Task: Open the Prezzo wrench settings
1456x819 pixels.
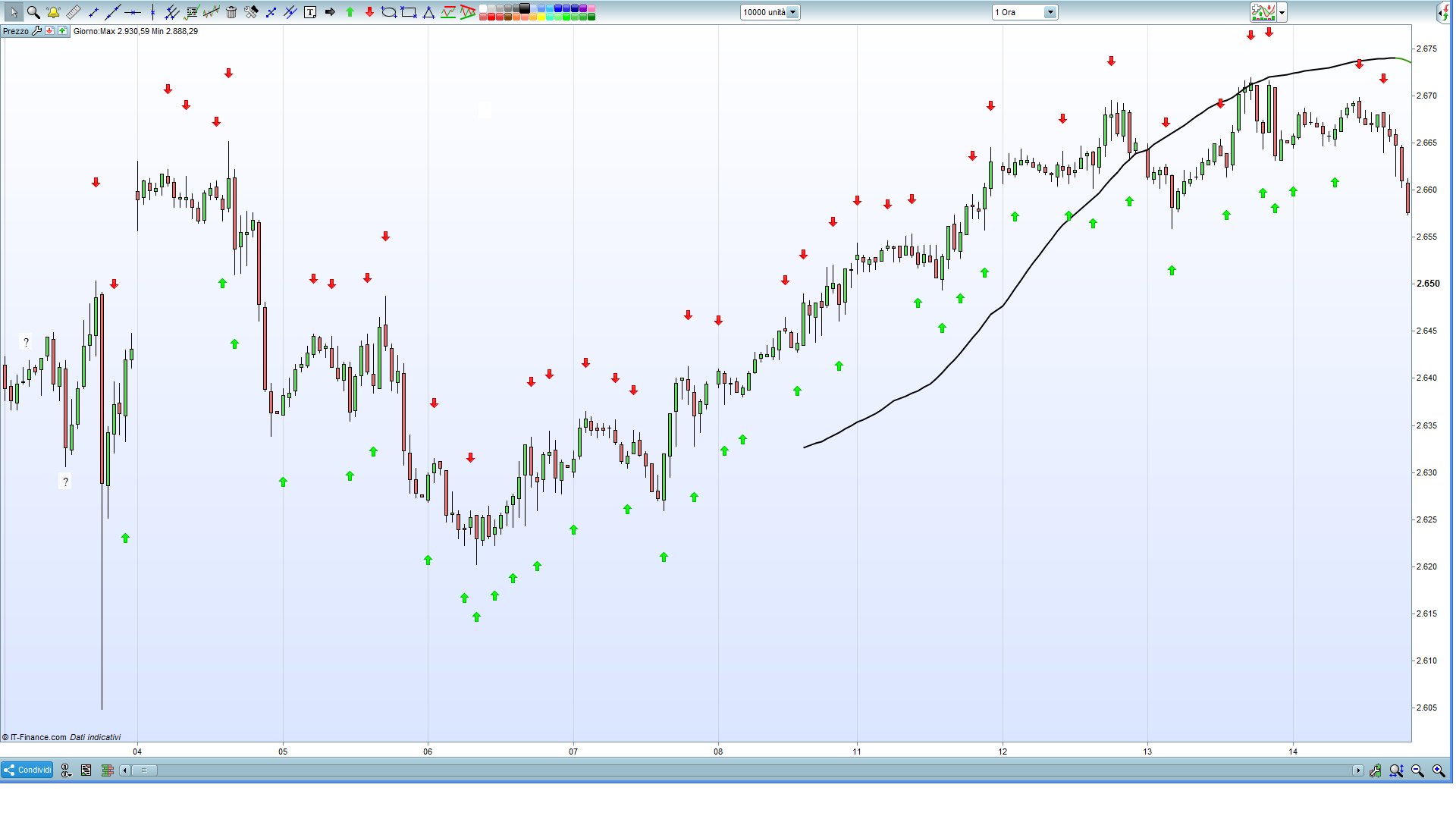Action: pyautogui.click(x=36, y=31)
